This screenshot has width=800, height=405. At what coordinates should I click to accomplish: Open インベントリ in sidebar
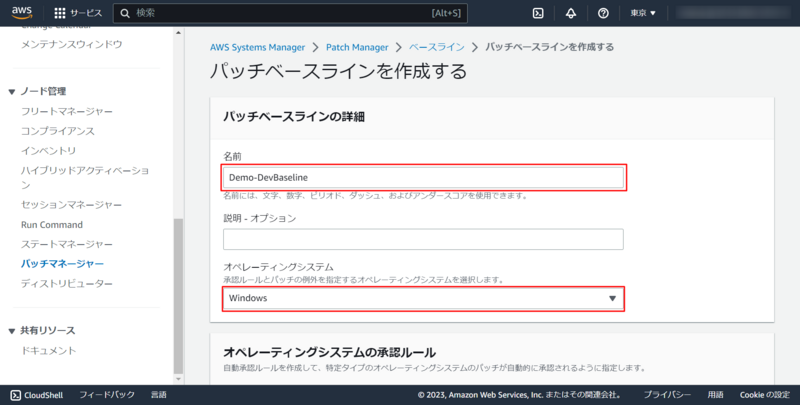coord(48,151)
